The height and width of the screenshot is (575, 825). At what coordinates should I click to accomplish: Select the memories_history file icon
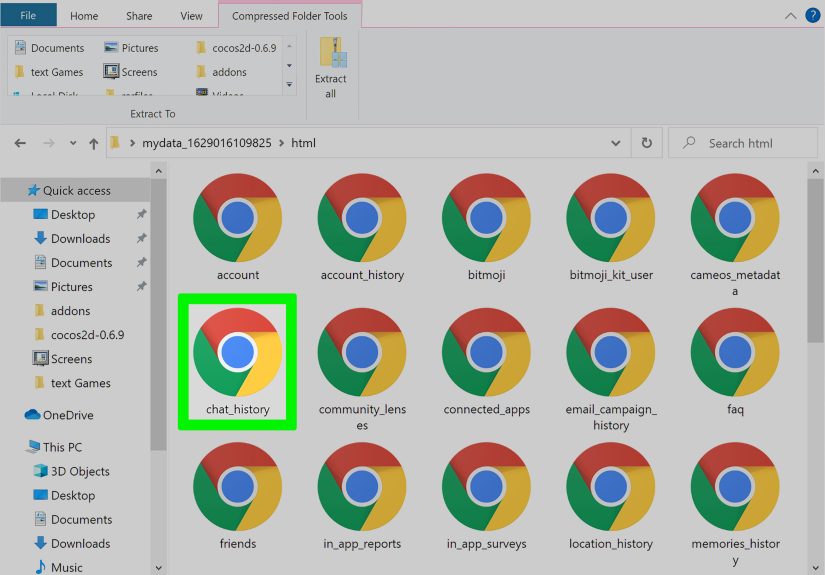click(735, 487)
